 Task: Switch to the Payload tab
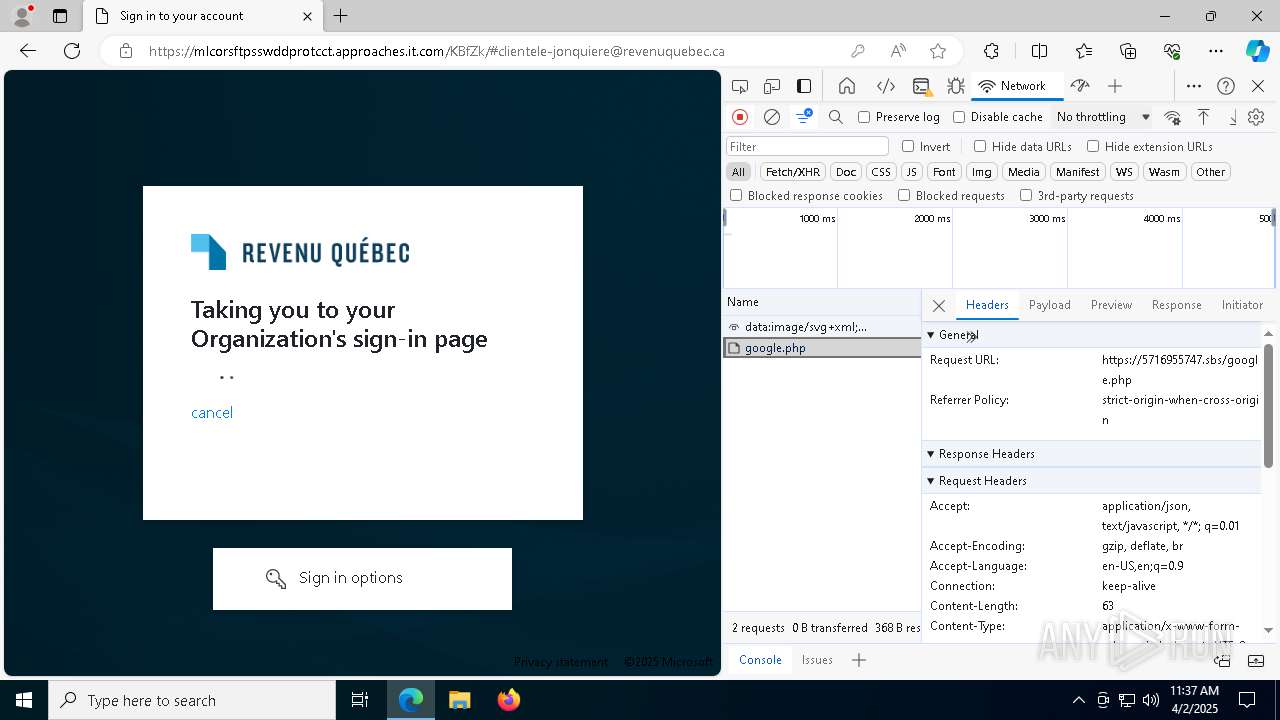click(x=1050, y=305)
